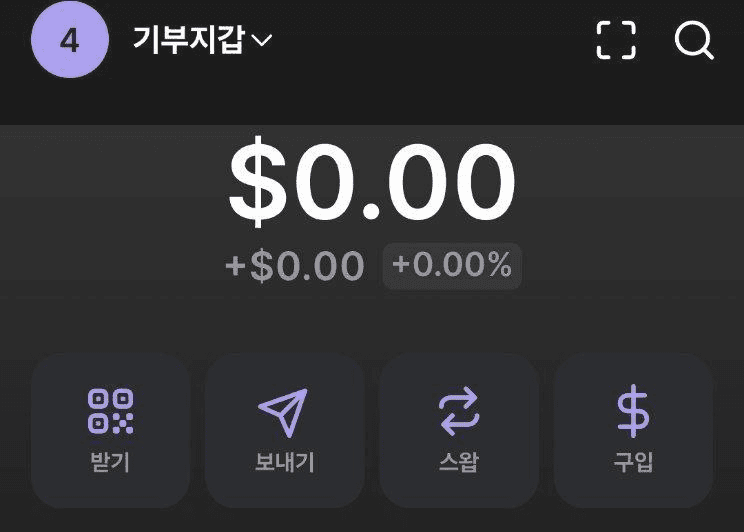Select the 보내기 label
The width and height of the screenshot is (744, 532).
pos(284,462)
